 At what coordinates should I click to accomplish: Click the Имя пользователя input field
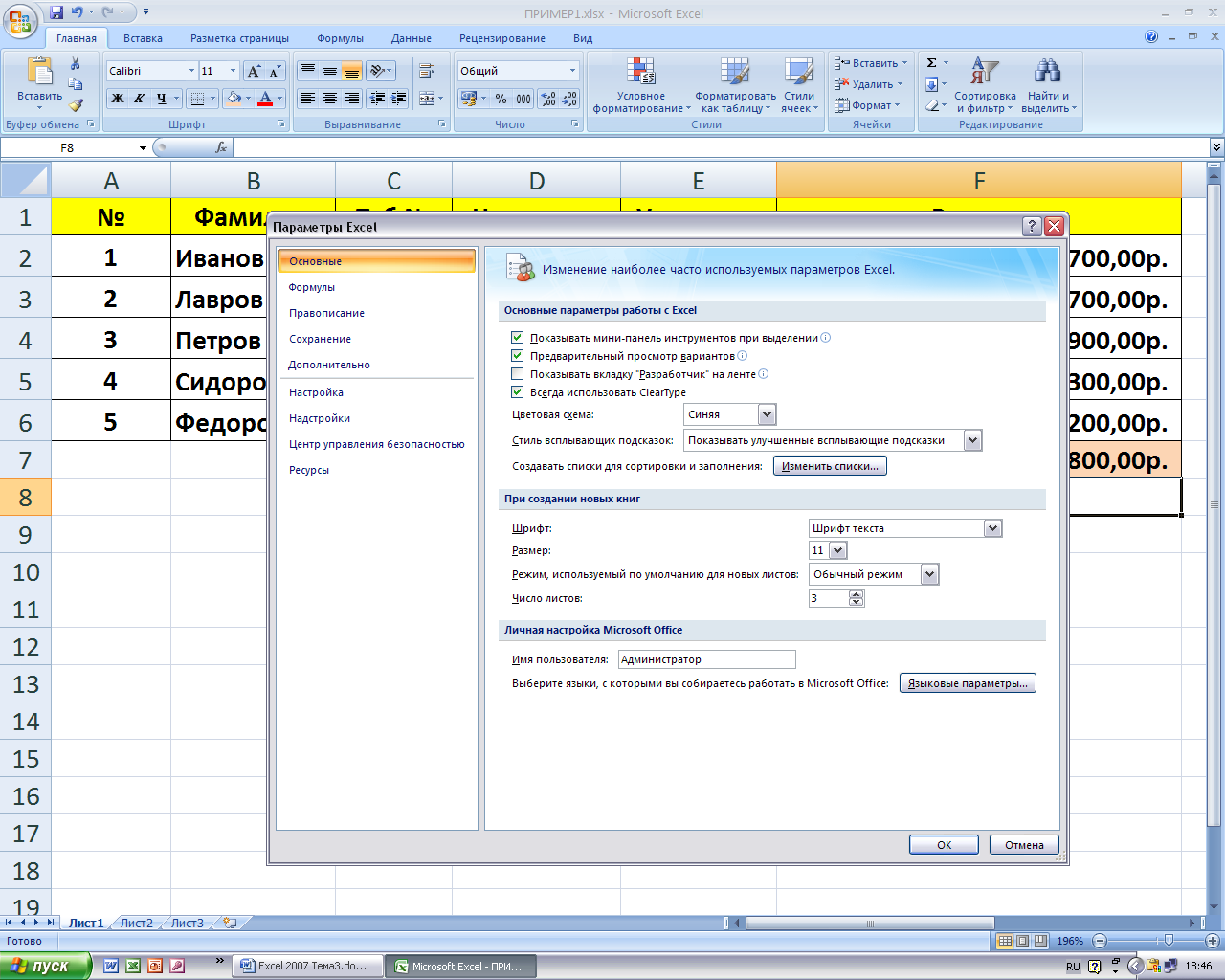706,659
